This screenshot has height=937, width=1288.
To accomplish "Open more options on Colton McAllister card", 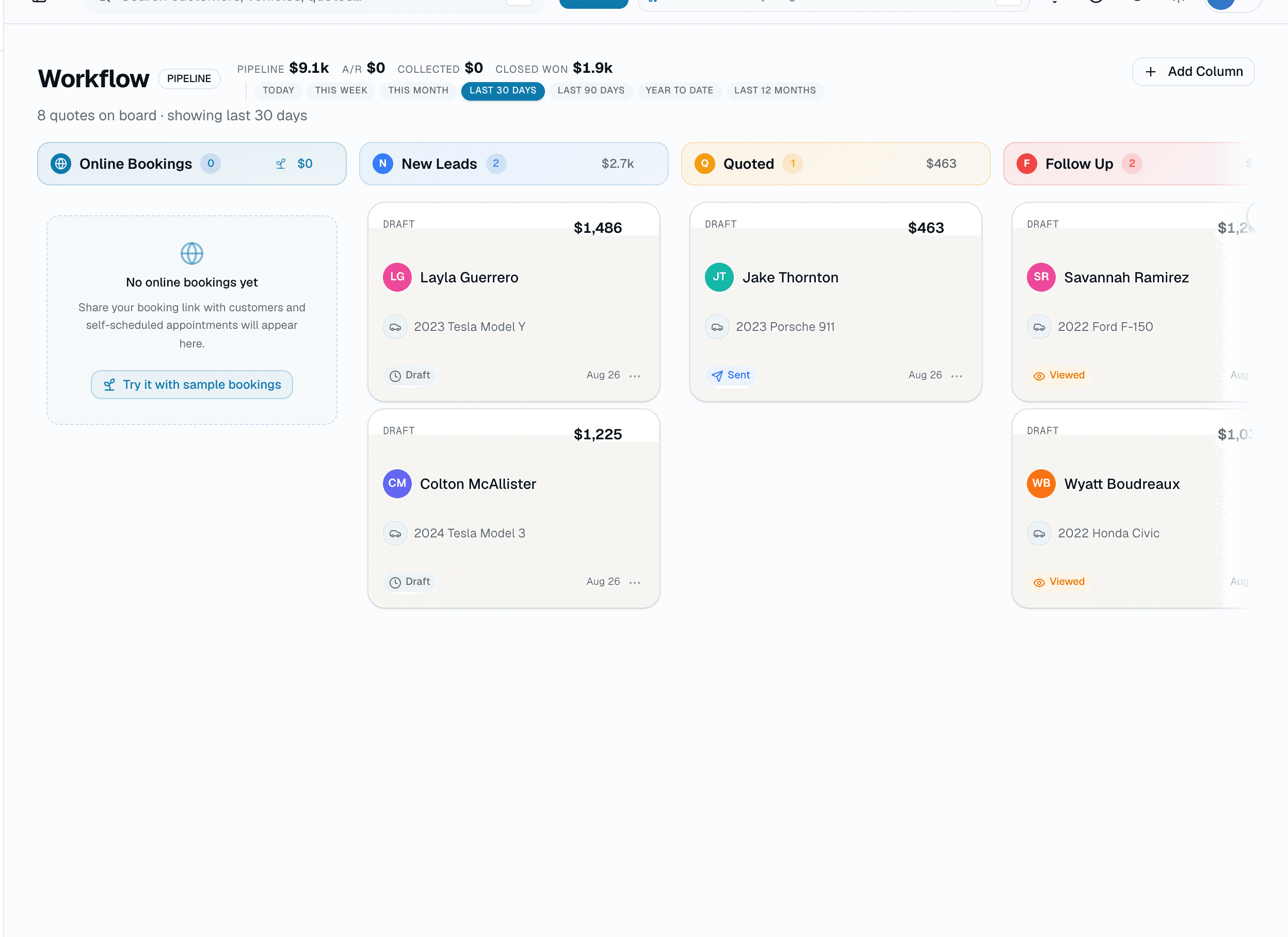I will click(635, 582).
